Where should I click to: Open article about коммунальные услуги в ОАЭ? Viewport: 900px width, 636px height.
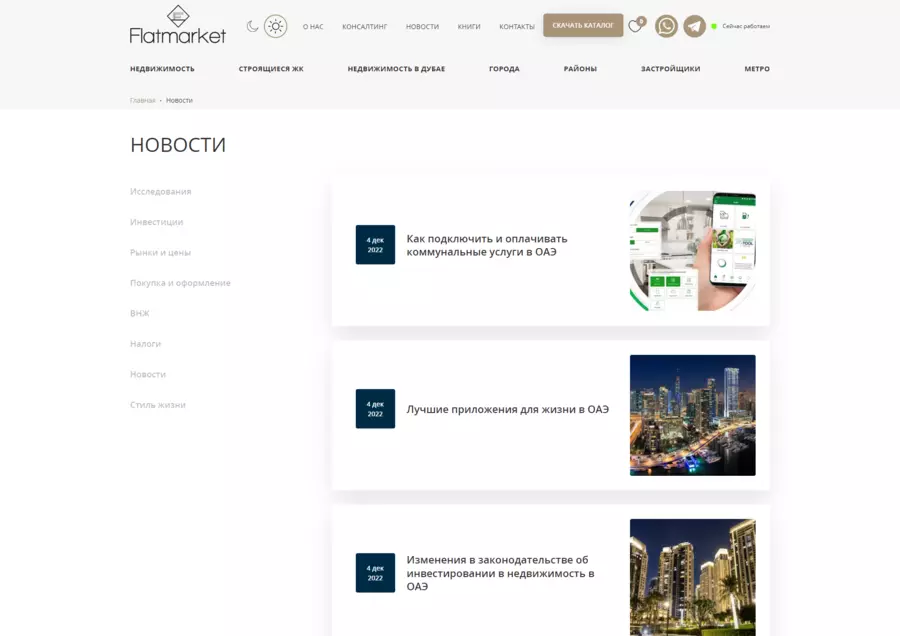tap(487, 245)
